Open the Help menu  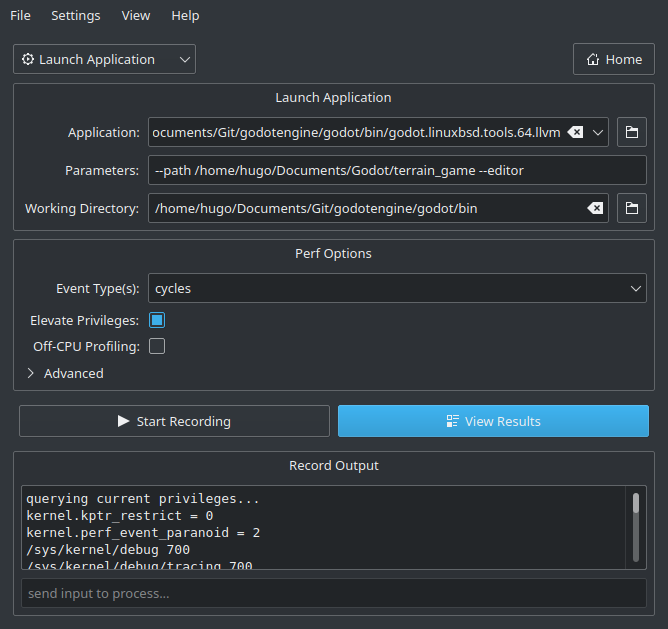(x=185, y=15)
